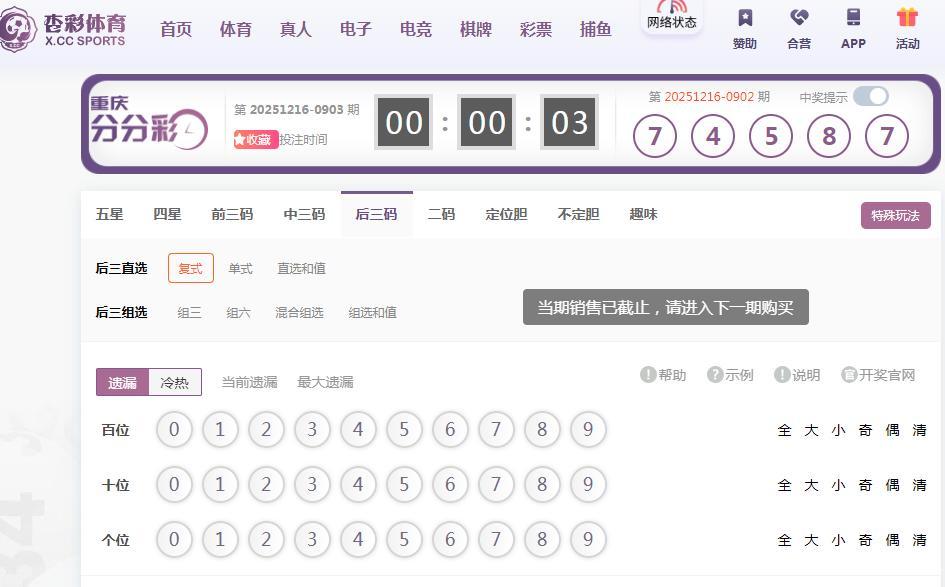Open the network status indicator

click(671, 16)
